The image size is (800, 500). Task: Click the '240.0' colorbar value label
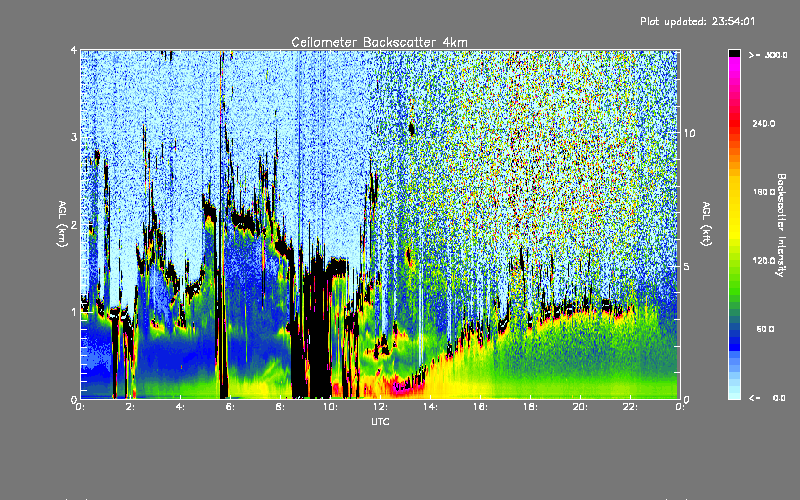pos(764,123)
